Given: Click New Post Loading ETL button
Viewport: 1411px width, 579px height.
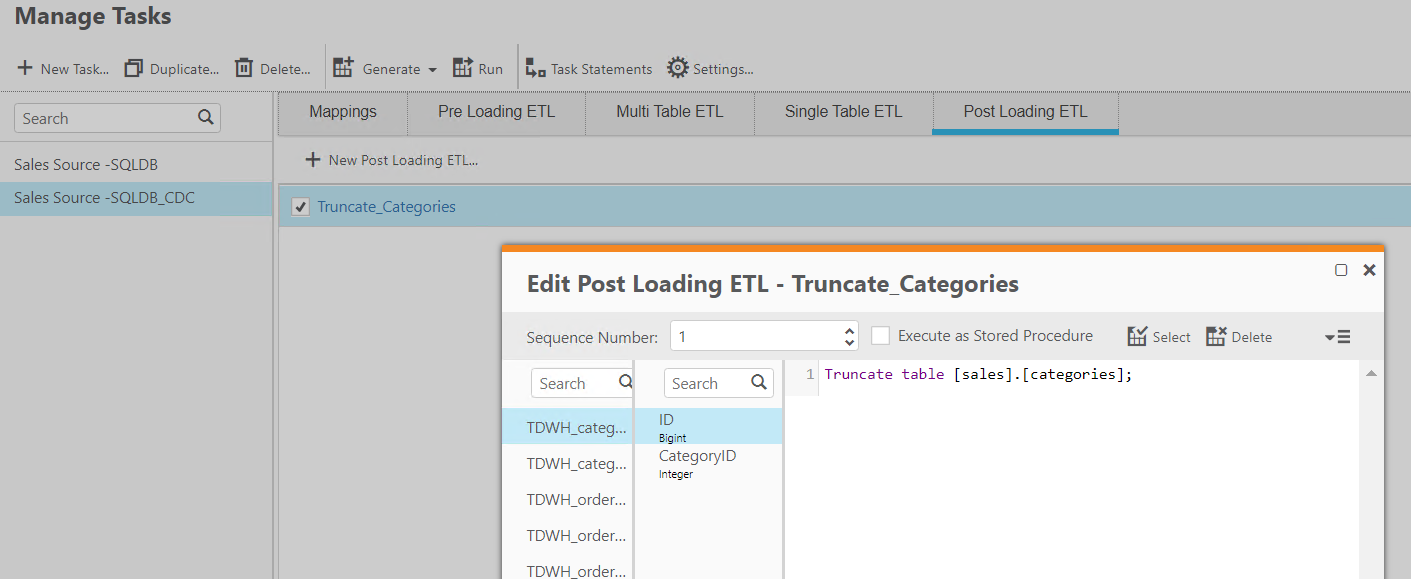Looking at the screenshot, I should (392, 160).
